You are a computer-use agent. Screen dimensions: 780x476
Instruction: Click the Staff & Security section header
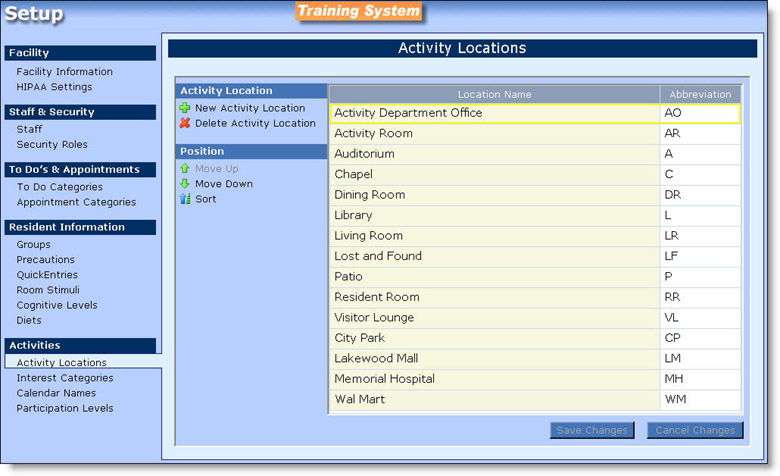click(x=80, y=112)
